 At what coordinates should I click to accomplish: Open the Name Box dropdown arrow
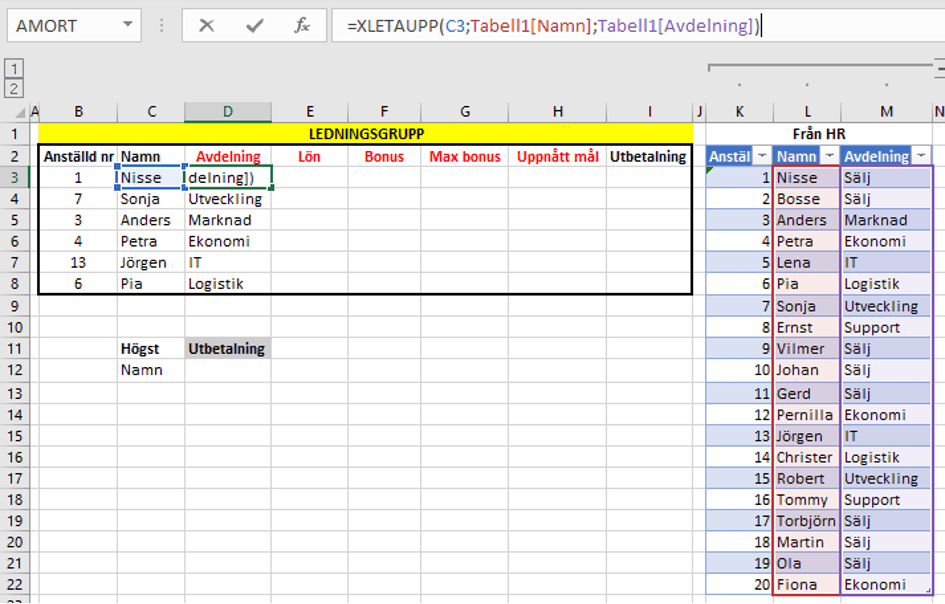(x=127, y=25)
